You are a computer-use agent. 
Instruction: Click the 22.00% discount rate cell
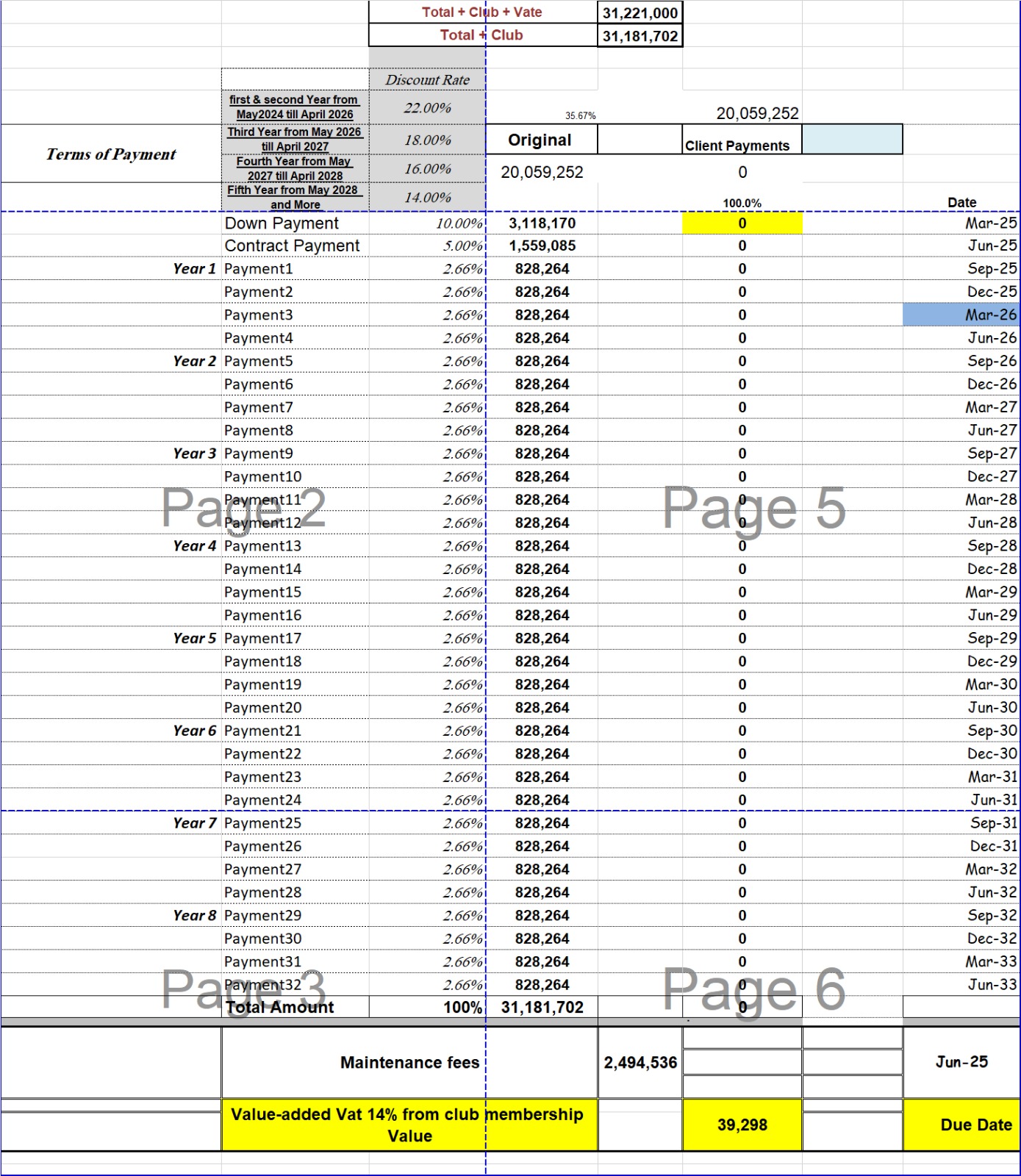(427, 108)
